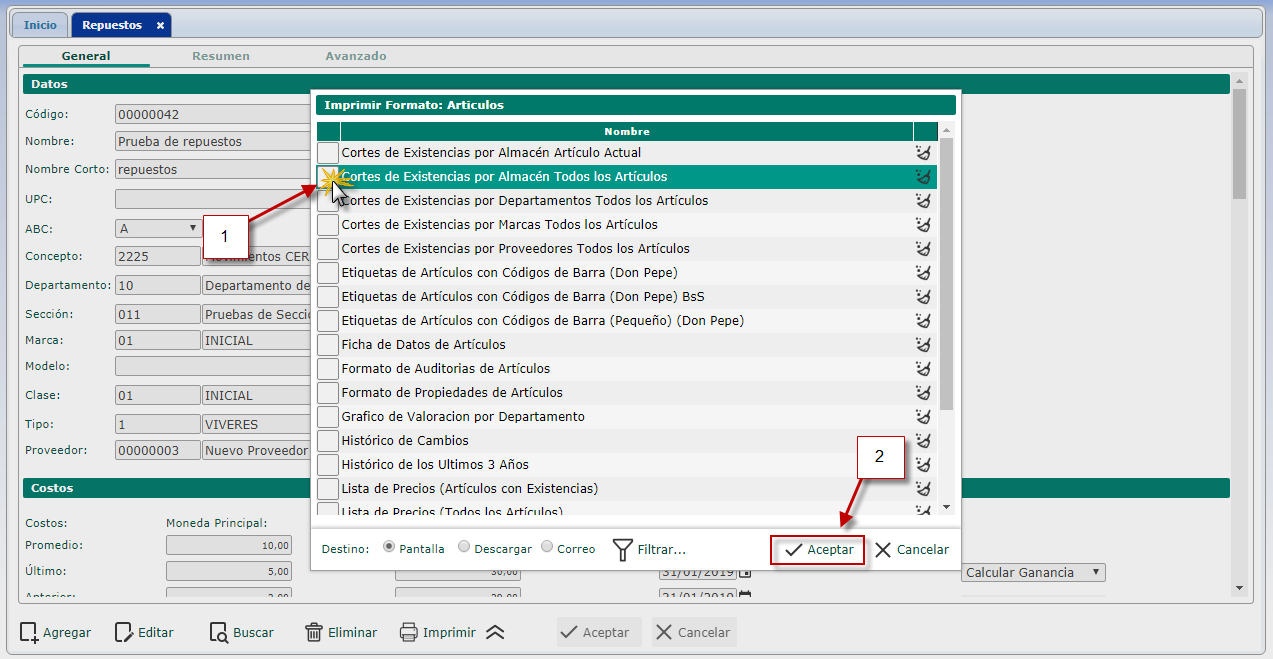Screen dimensions: 1273x659
Task: Click the Editar pencil icon
Action: coord(124,632)
